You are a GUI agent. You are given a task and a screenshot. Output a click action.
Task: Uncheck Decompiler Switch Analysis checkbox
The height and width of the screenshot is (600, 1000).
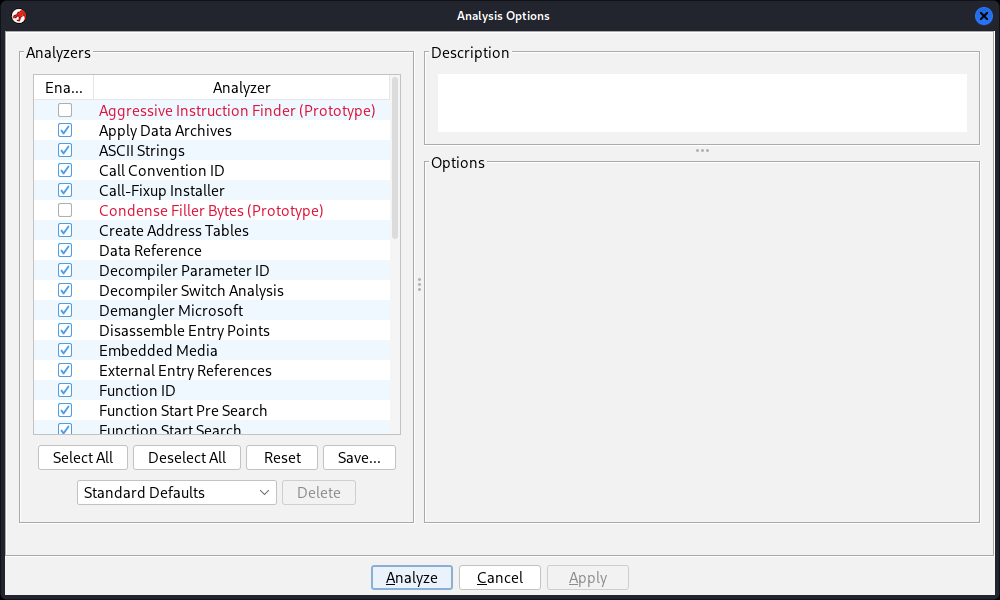pos(65,290)
